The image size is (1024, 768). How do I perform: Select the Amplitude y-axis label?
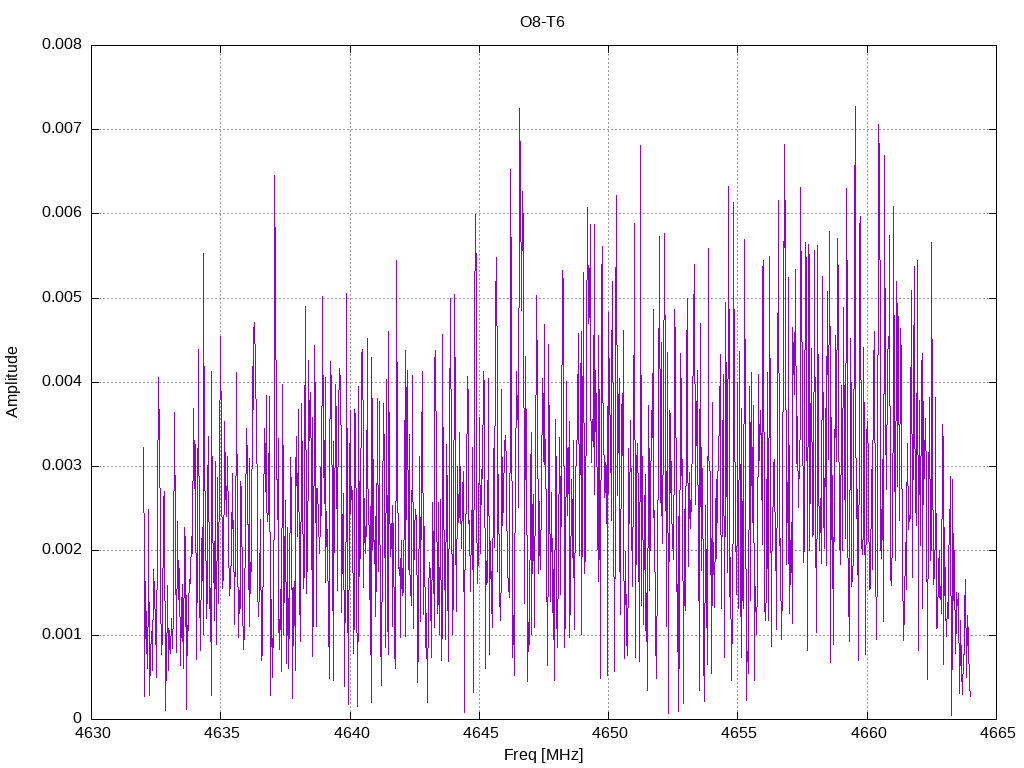coord(12,382)
